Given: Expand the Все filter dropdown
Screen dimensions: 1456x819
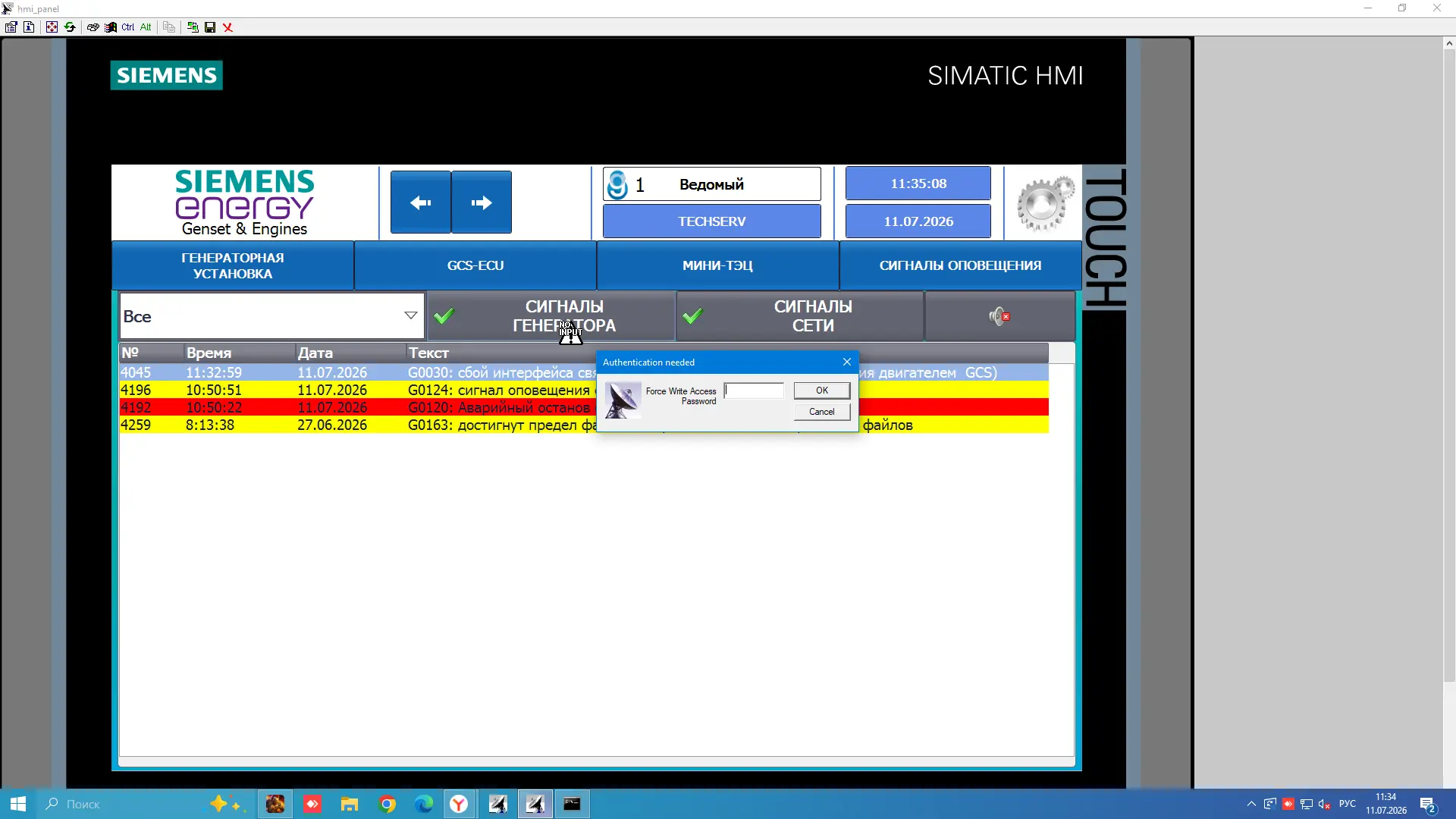Looking at the screenshot, I should point(410,316).
